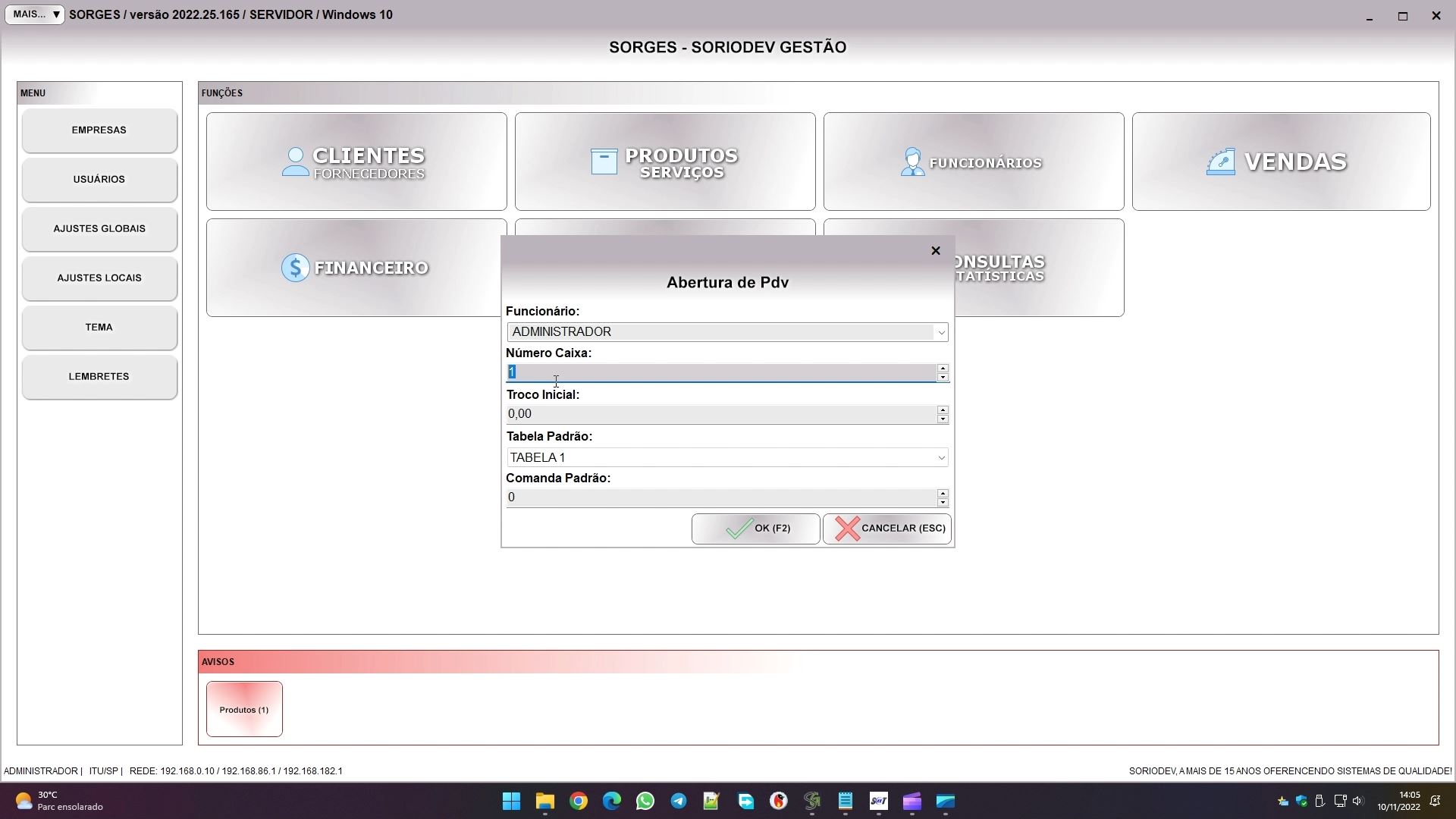Expand the Tabela Padrão dropdown
The height and width of the screenshot is (819, 1456).
[941, 458]
